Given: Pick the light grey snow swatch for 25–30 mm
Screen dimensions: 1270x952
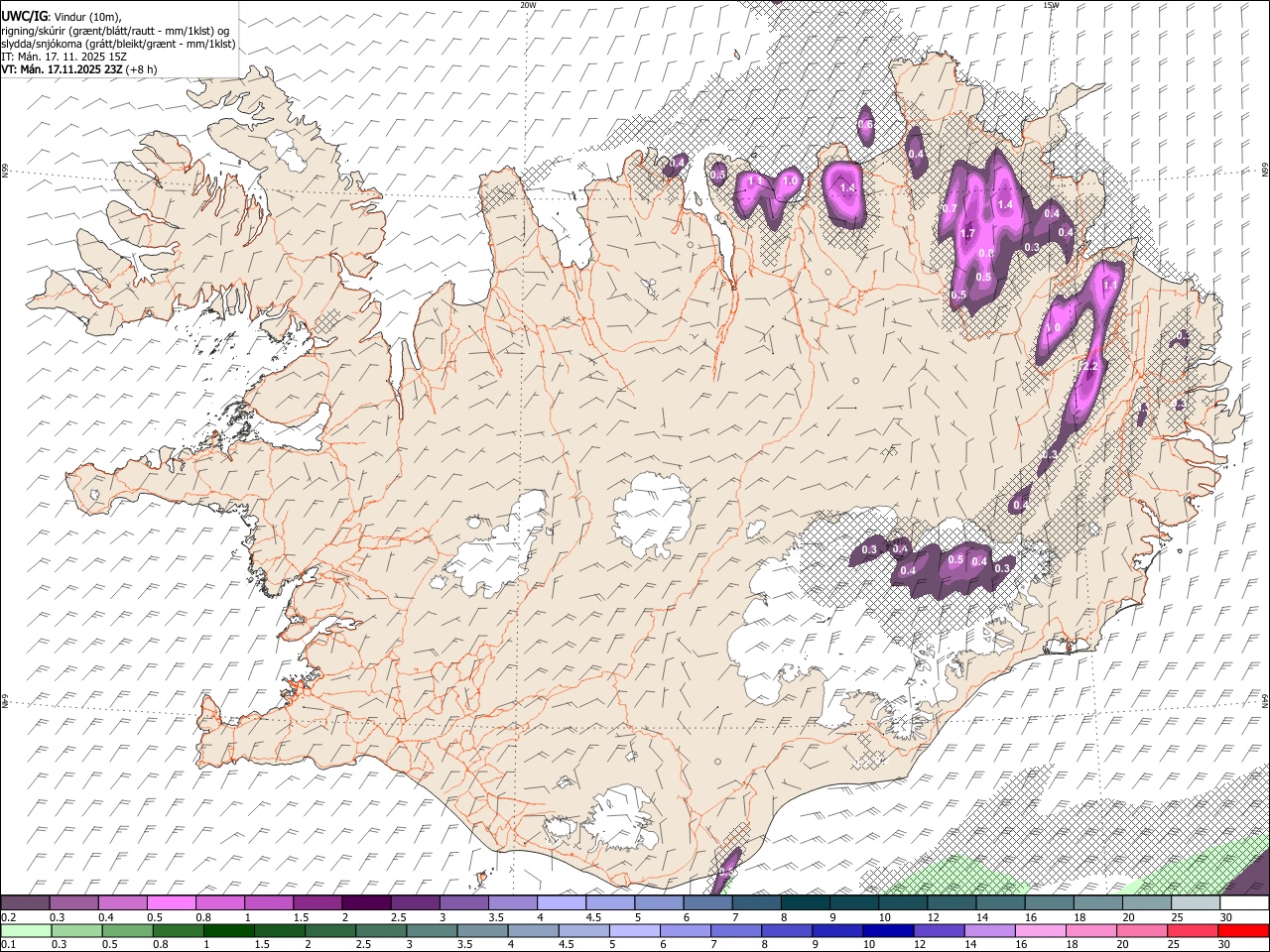Looking at the screenshot, I should 1195,902.
